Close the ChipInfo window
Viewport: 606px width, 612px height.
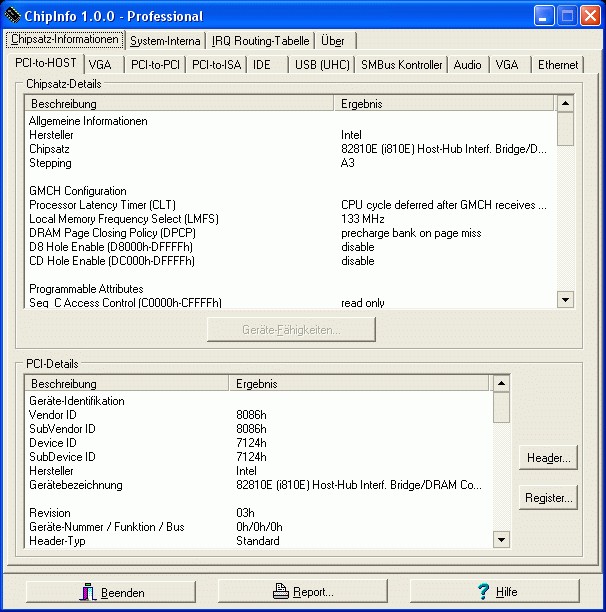tap(590, 16)
